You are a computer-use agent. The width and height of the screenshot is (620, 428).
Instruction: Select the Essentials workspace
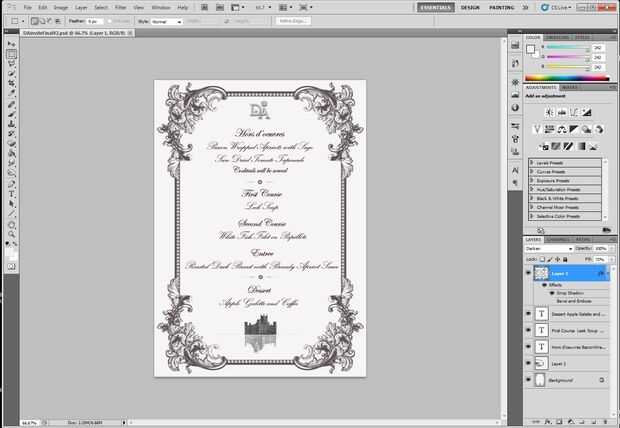[436, 8]
